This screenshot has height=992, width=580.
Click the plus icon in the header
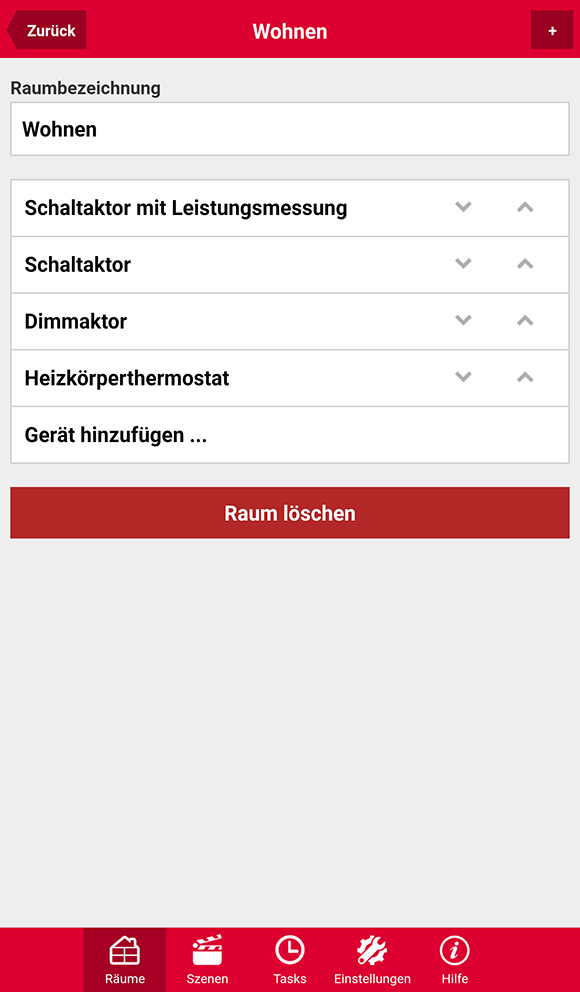point(552,30)
